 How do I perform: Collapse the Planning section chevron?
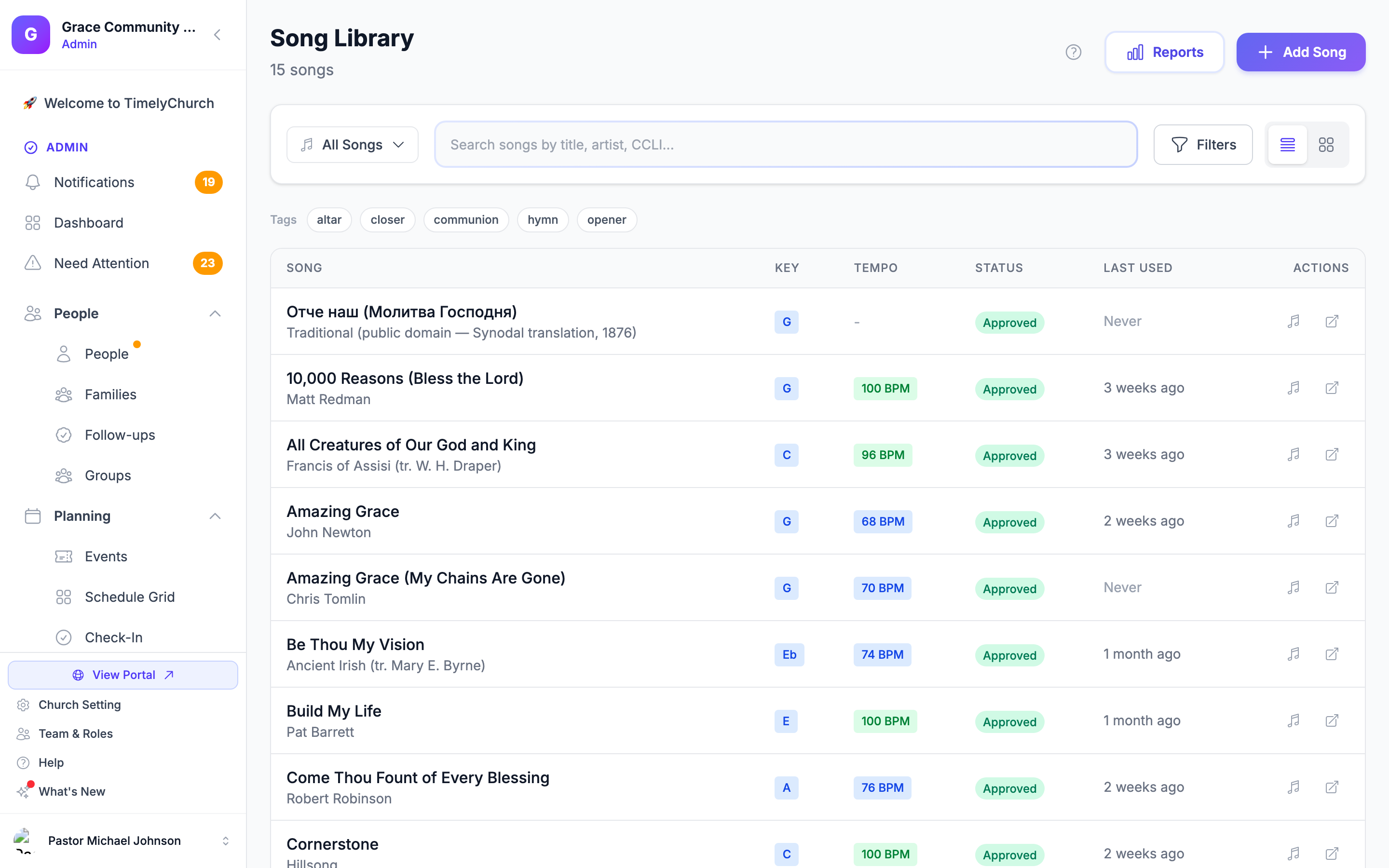(x=215, y=516)
